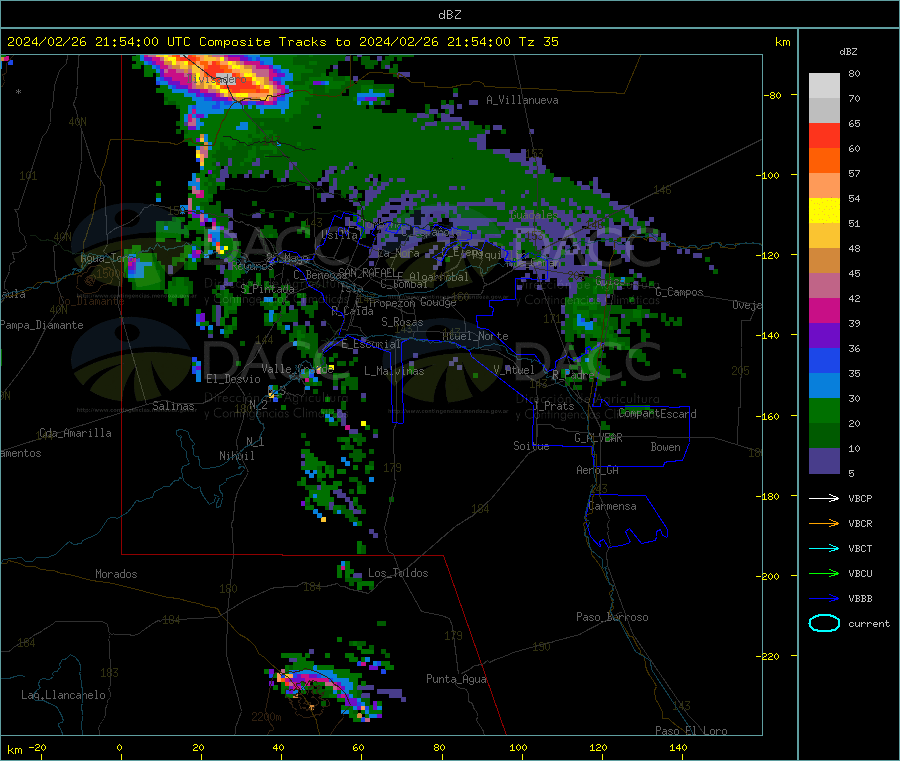Click the 'G_ALVEAR' map label
The image size is (900, 761).
[x=598, y=438]
